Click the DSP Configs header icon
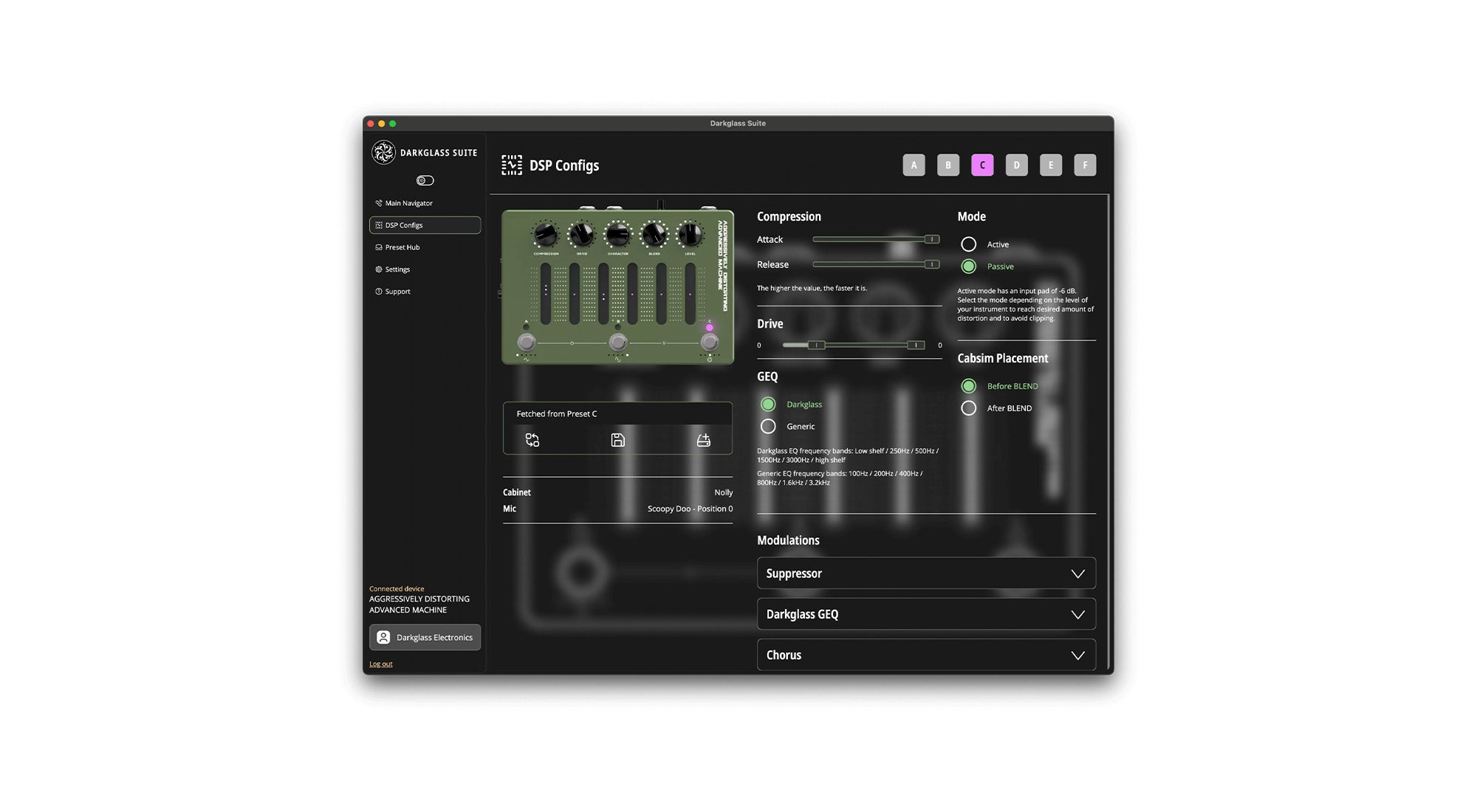1477x812 pixels. coord(512,165)
